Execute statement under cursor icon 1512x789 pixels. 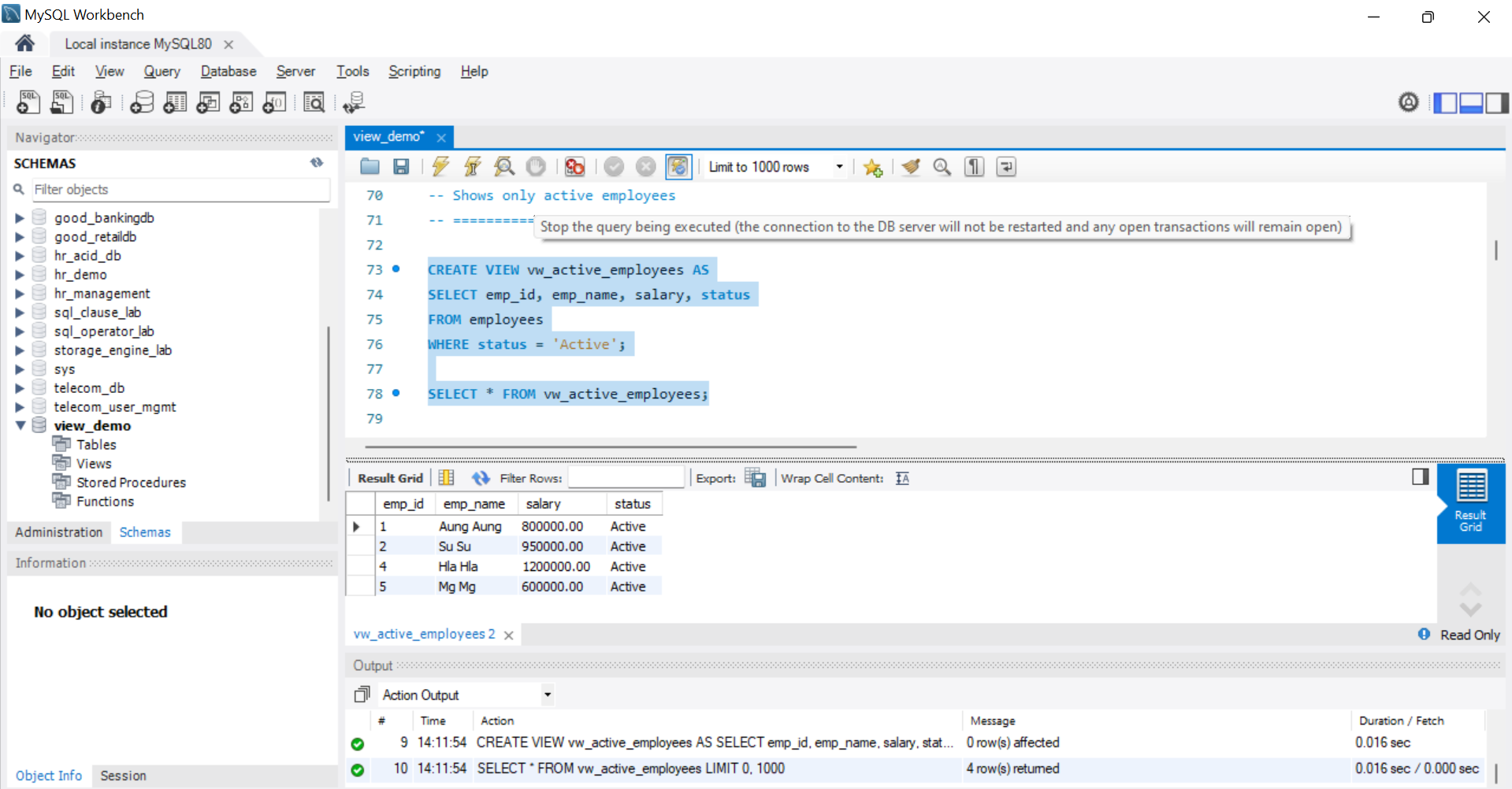(472, 166)
